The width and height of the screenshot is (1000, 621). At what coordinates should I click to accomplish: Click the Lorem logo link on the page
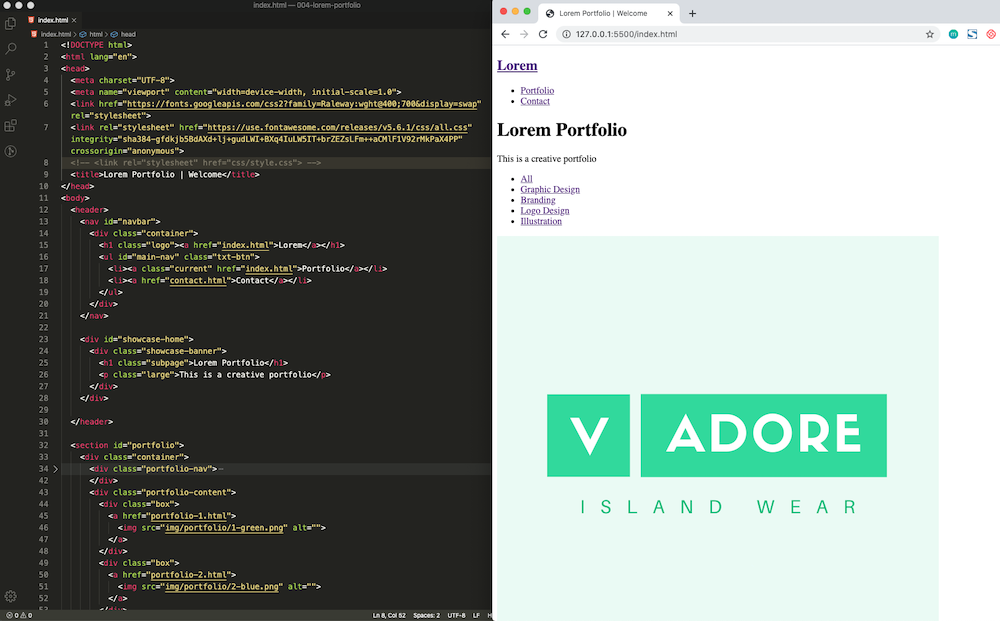coord(517,66)
